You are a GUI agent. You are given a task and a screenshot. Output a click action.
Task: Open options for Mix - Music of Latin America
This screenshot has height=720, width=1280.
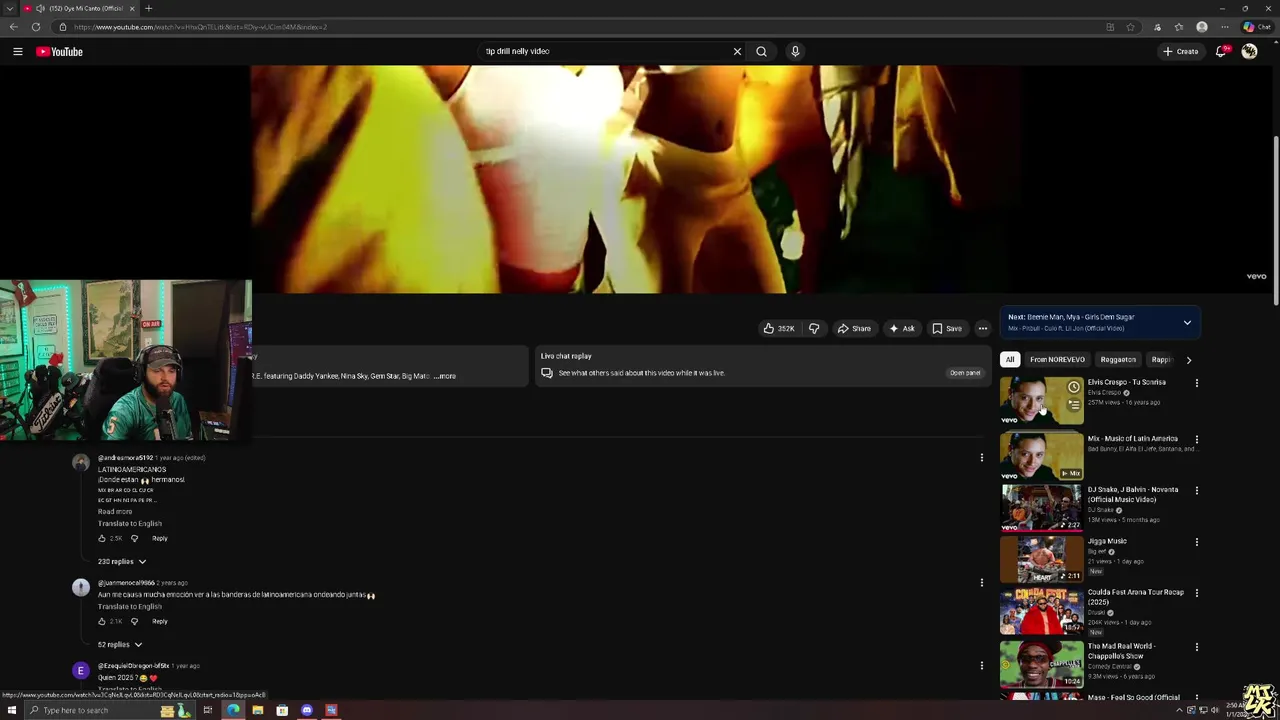coord(1196,439)
